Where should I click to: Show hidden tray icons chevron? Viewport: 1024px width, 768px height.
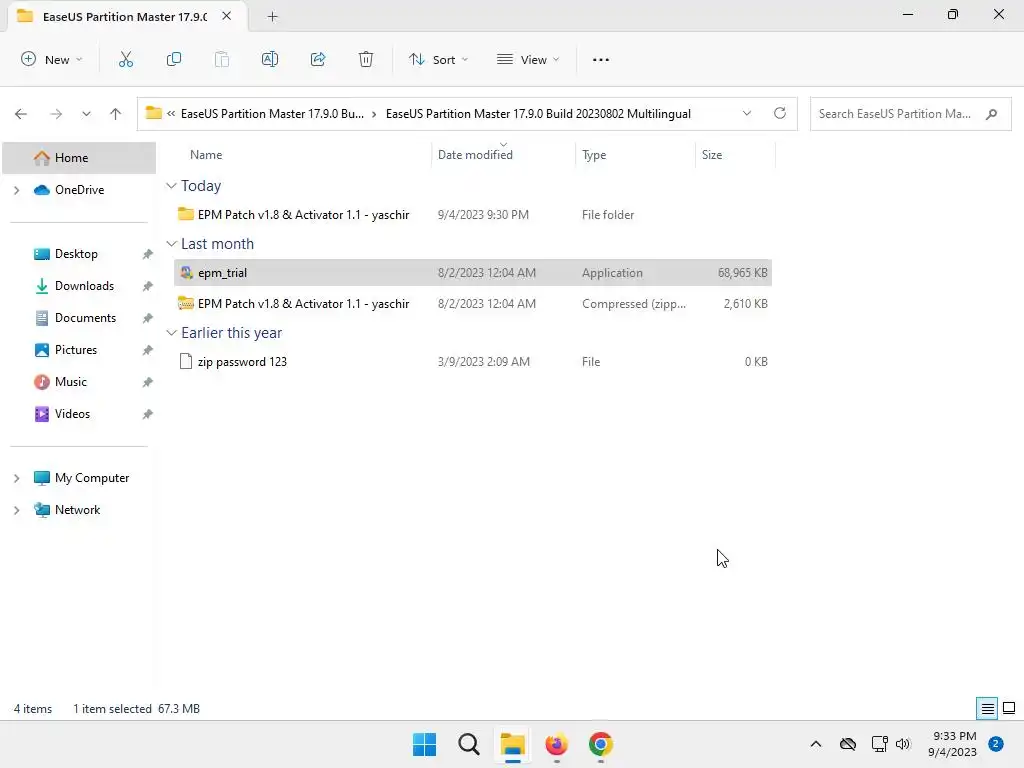[816, 744]
